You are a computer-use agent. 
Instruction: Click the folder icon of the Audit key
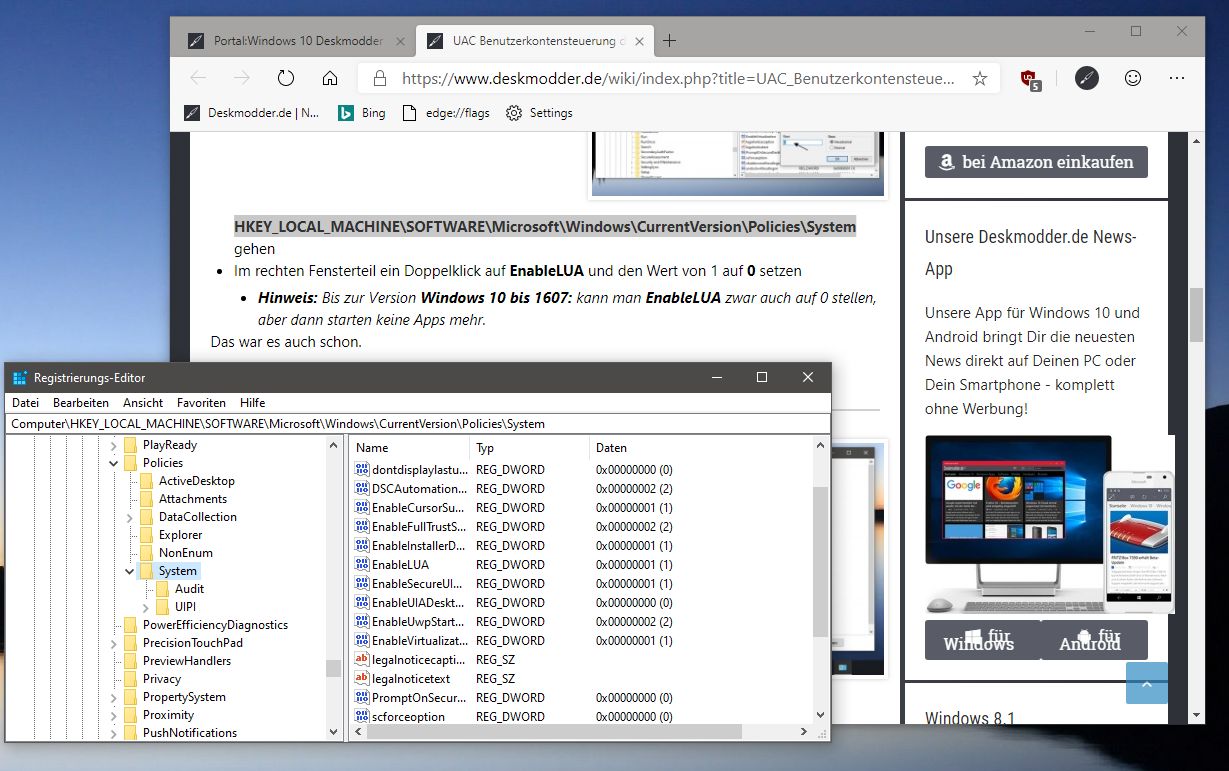[163, 589]
